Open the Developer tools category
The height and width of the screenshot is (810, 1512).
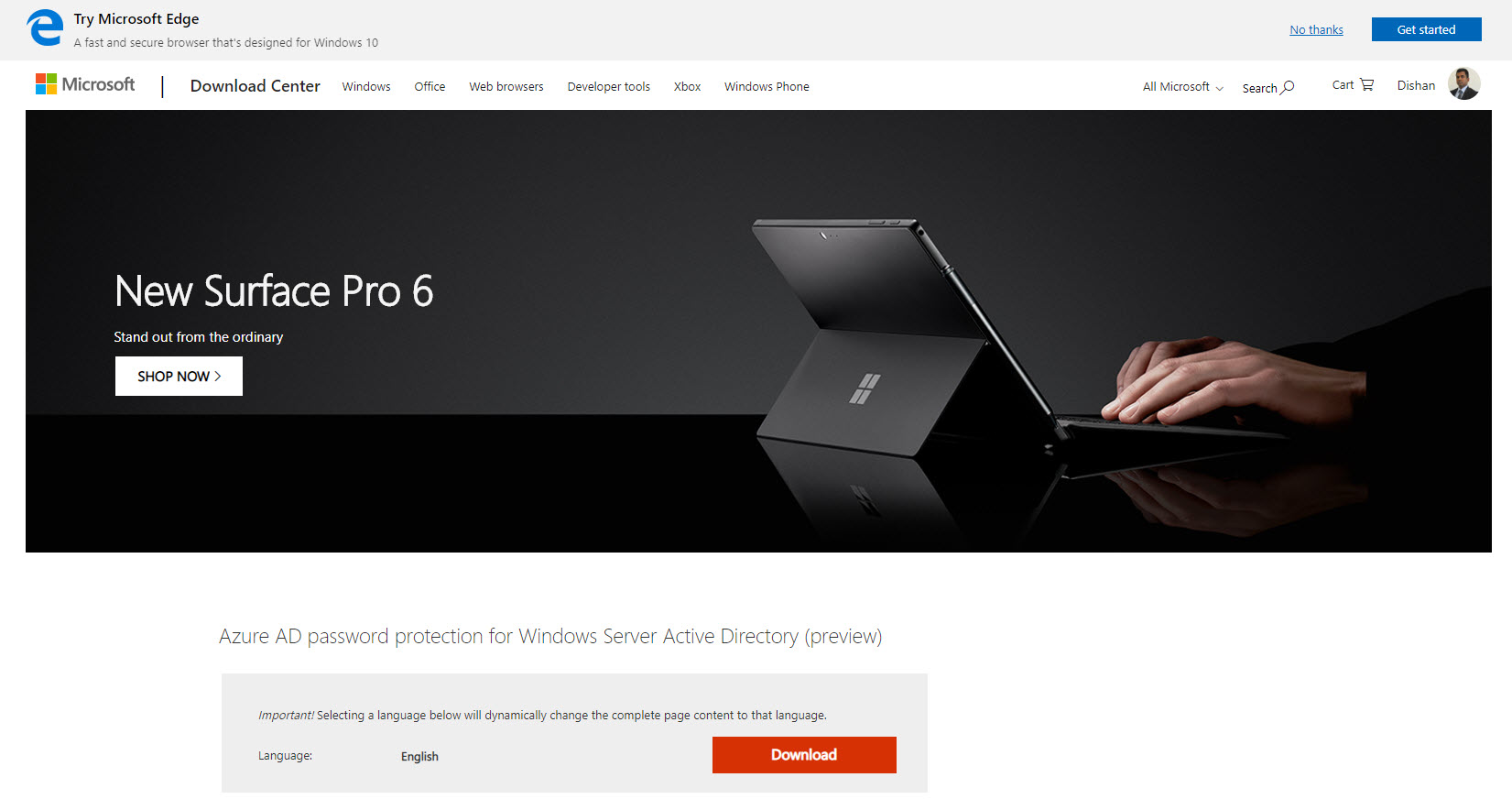point(608,87)
